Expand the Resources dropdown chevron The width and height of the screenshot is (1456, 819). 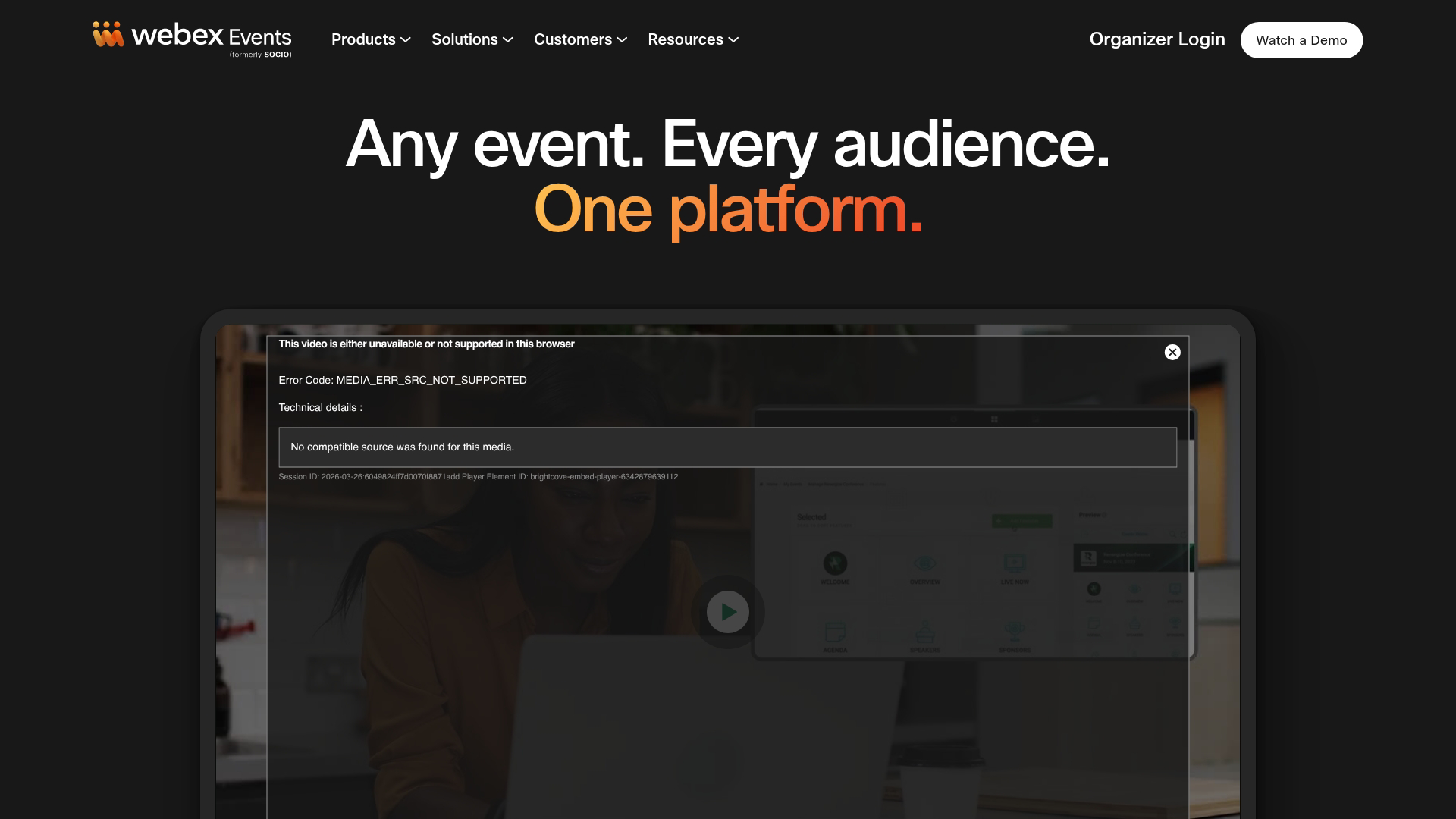(733, 39)
